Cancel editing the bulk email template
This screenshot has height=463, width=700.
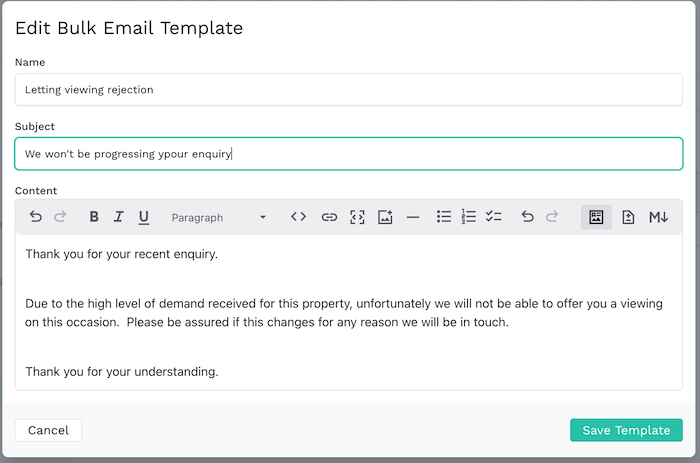pyautogui.click(x=48, y=430)
